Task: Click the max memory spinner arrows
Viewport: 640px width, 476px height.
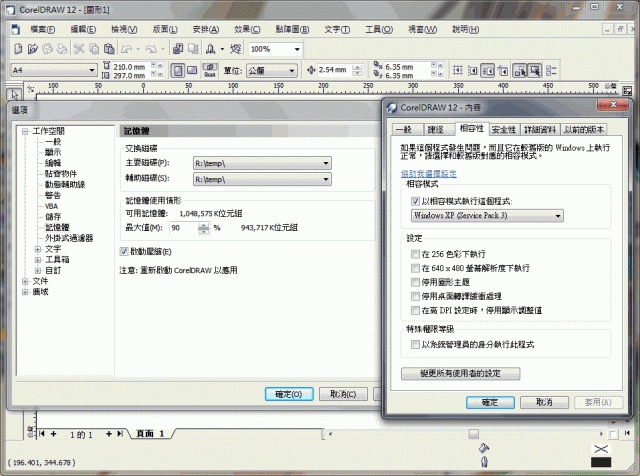Action: (203, 228)
